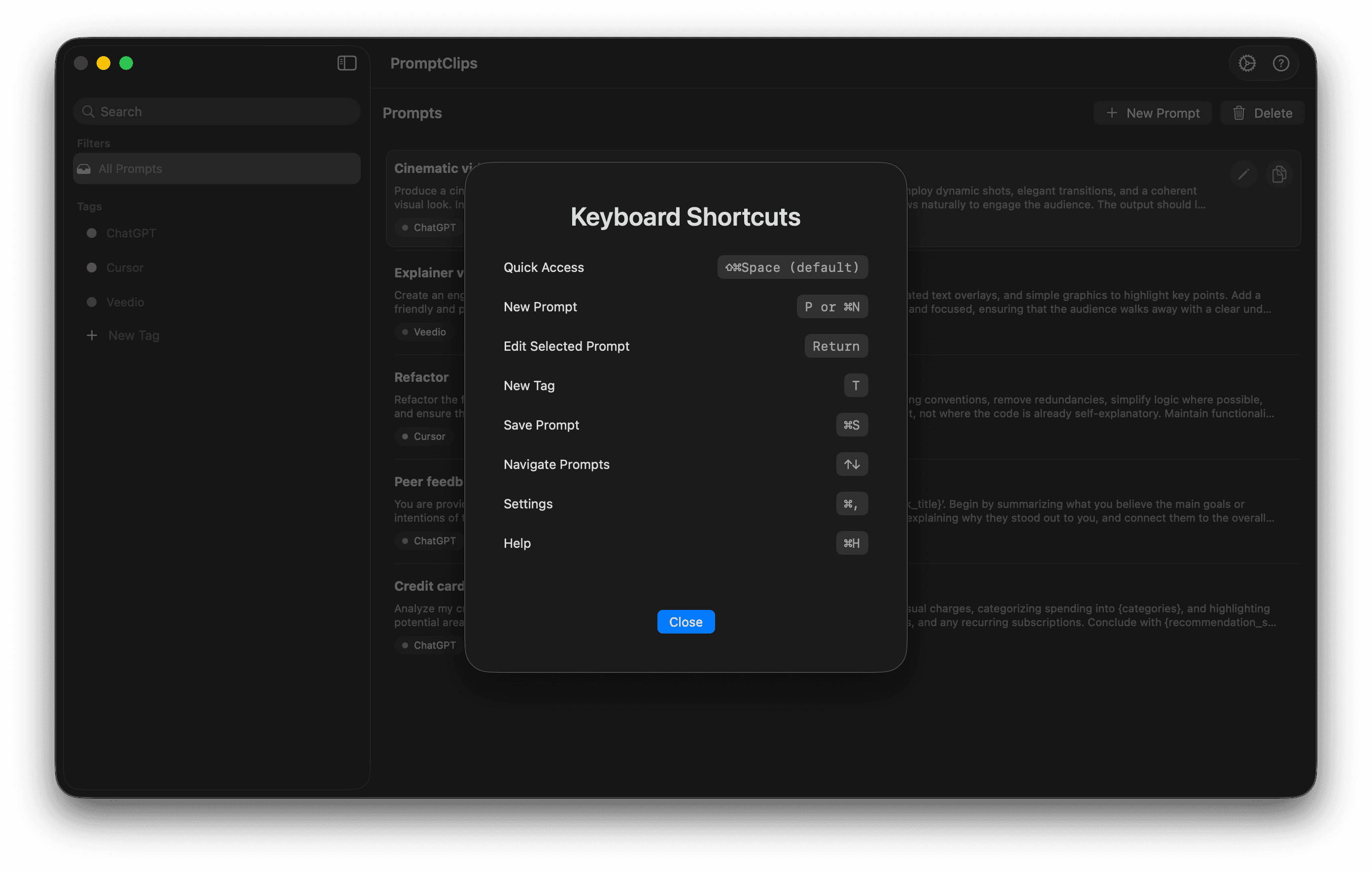Screen dimensions: 1372x871
Task: Click the help question mark icon
Action: tap(1281, 63)
